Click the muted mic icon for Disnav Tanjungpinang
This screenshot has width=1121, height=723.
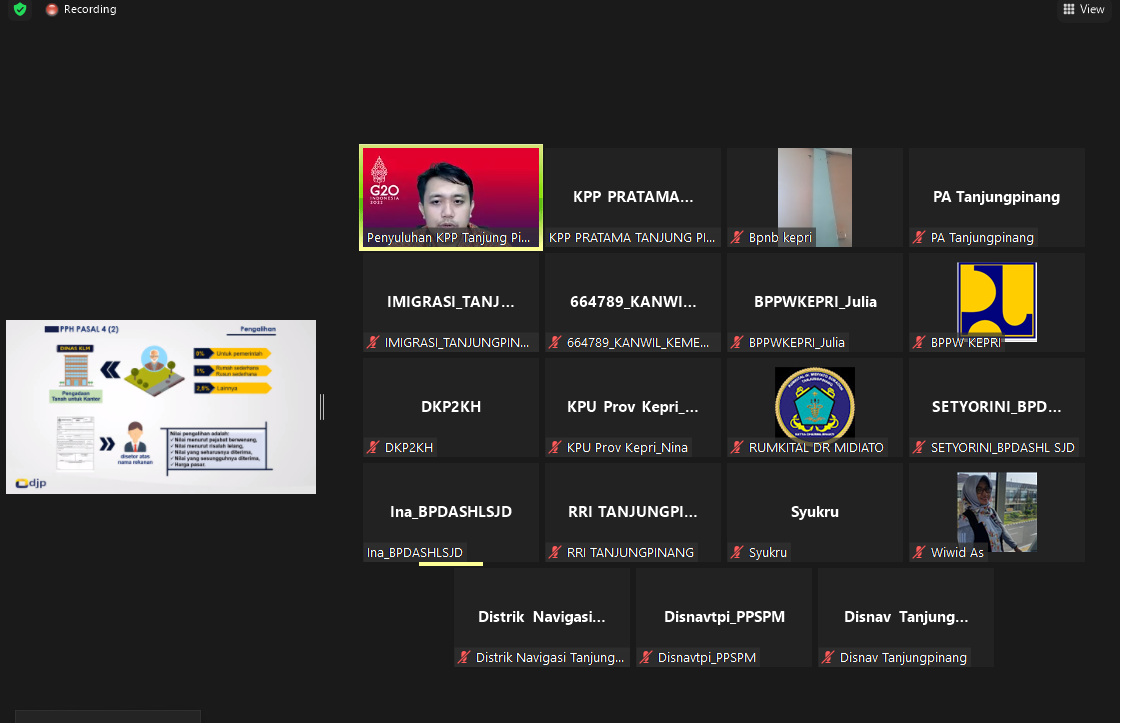point(829,658)
